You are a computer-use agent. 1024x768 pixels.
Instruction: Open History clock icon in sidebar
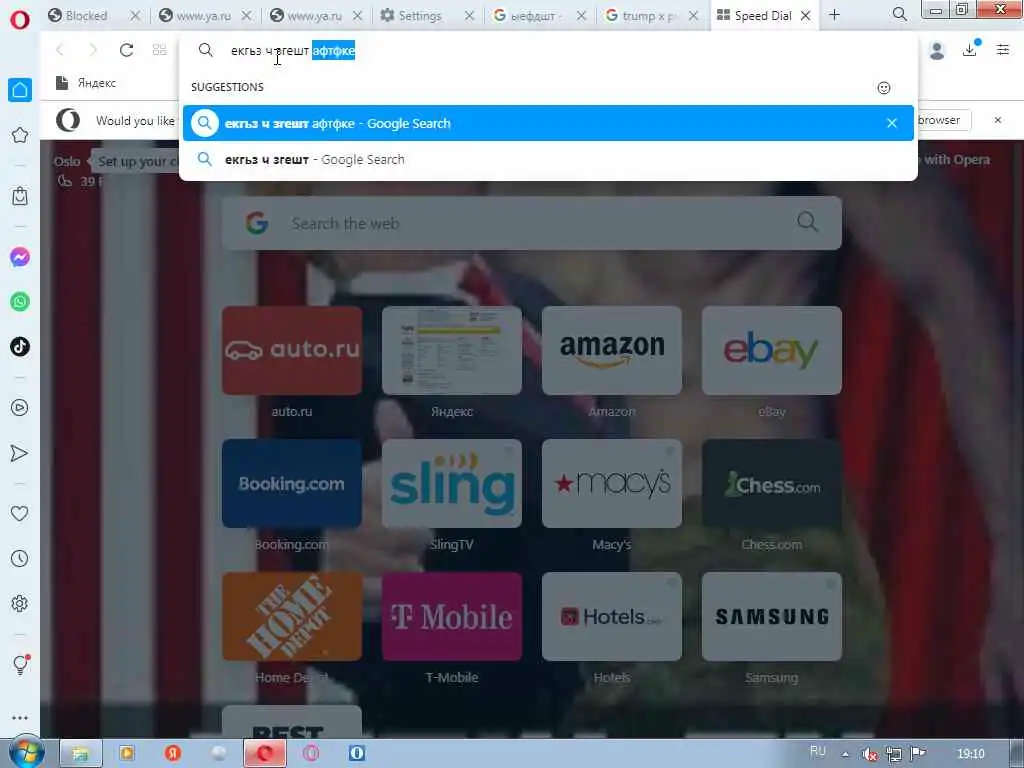click(x=20, y=558)
